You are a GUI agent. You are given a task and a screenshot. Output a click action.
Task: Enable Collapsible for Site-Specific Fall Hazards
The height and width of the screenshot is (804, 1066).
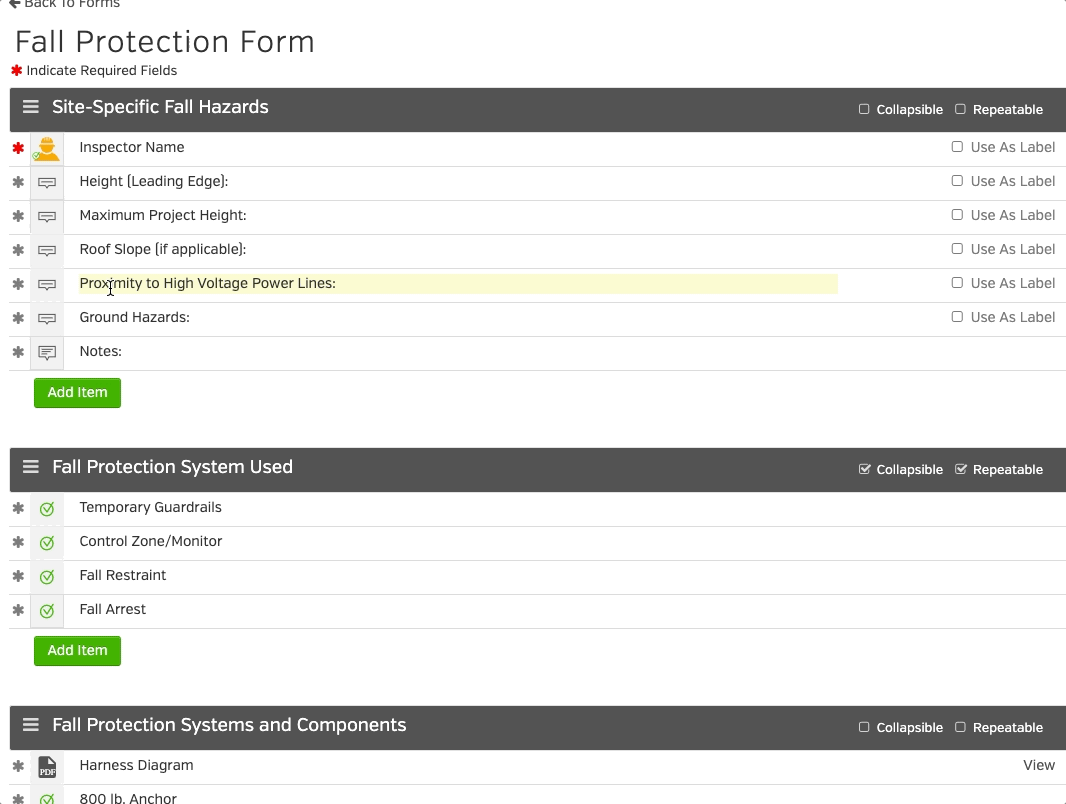(864, 110)
